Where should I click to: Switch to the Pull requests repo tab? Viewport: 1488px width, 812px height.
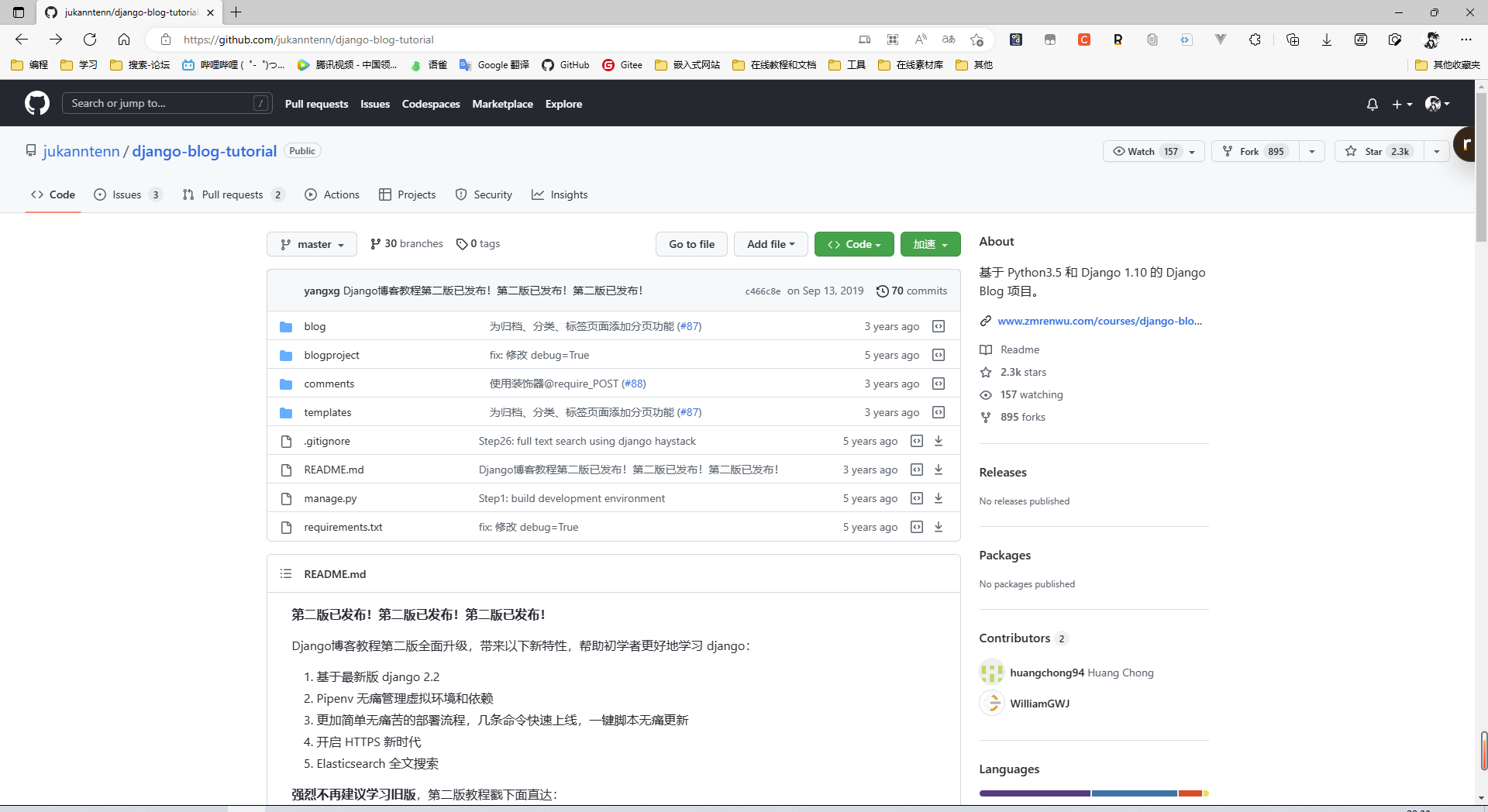pyautogui.click(x=233, y=194)
